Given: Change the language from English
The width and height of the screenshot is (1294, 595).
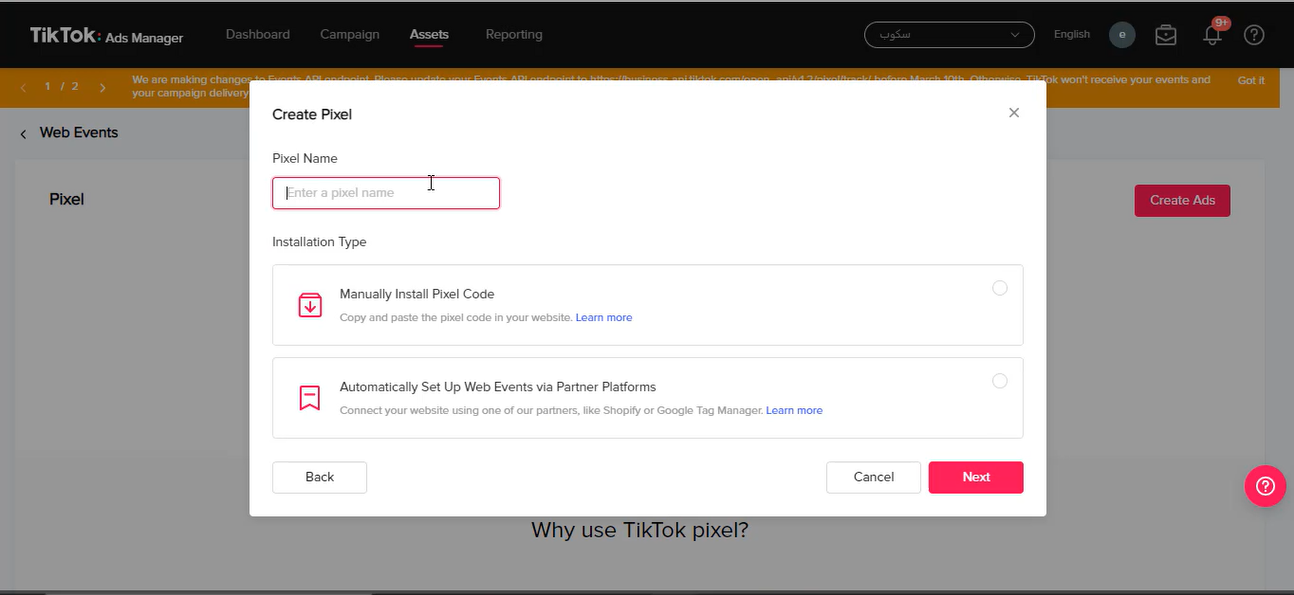Looking at the screenshot, I should 1072,34.
